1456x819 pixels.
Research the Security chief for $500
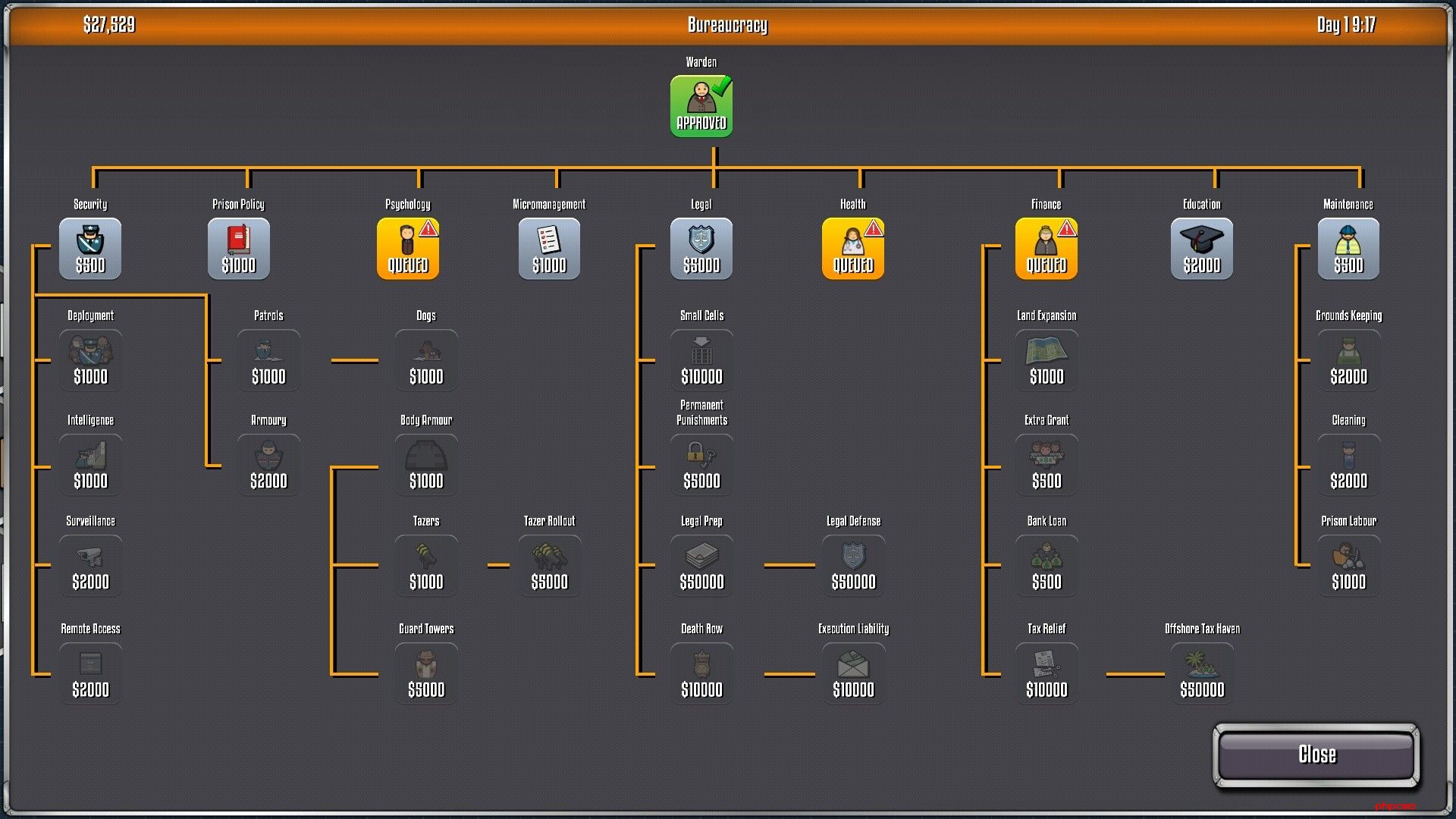(x=90, y=249)
